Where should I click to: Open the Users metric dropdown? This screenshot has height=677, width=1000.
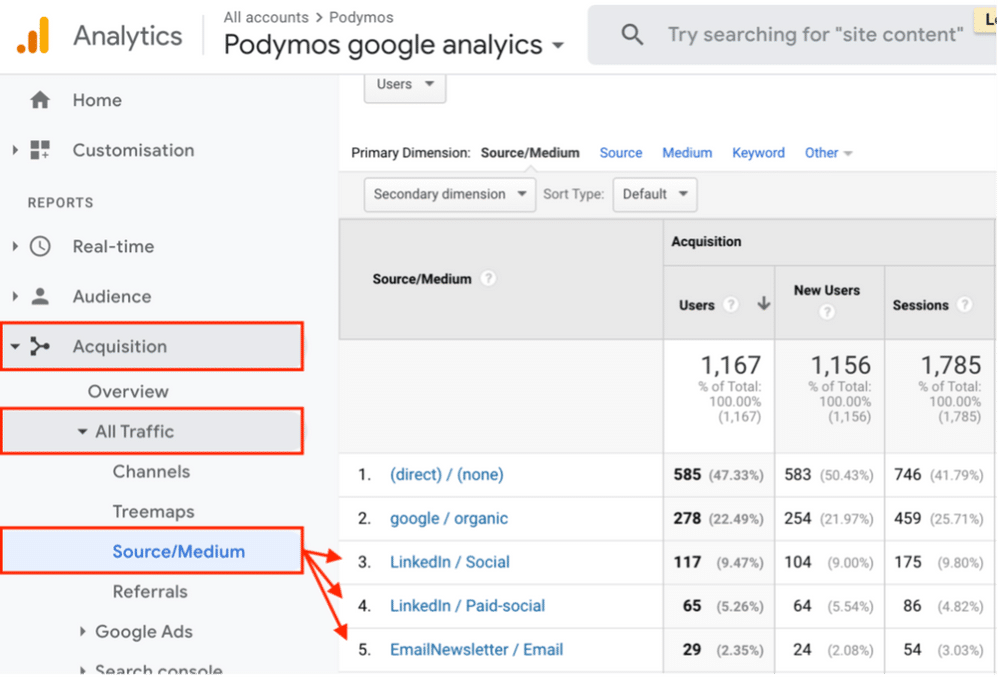(x=404, y=85)
